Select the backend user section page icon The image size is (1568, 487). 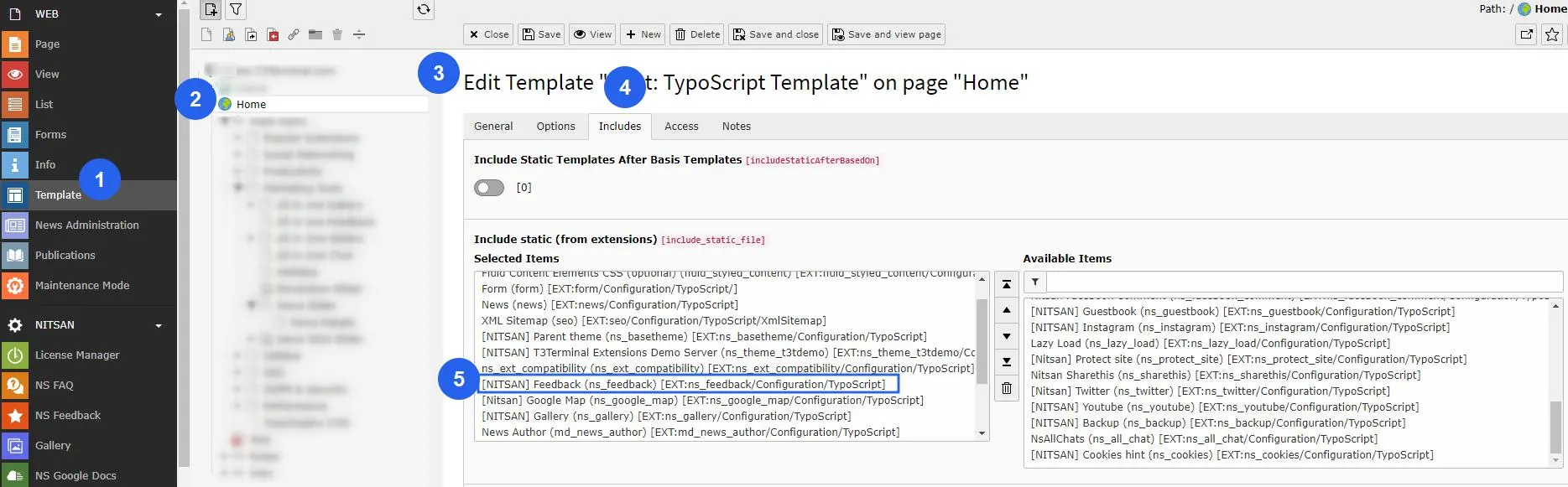click(228, 34)
